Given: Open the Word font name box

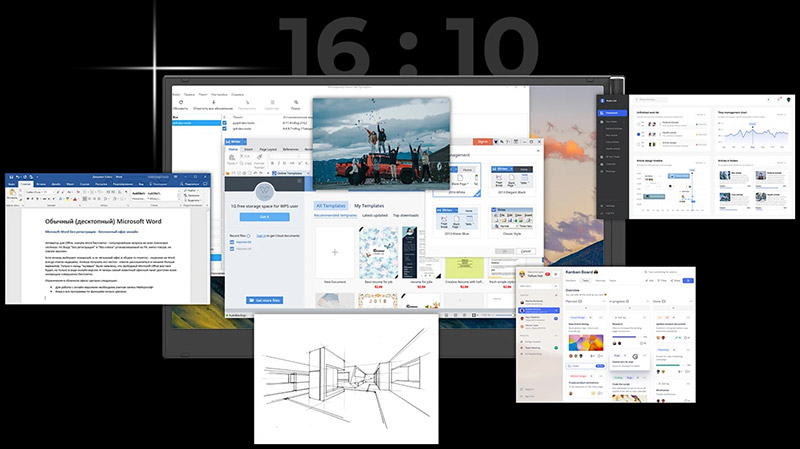Looking at the screenshot, I should pyautogui.click(x=35, y=192).
